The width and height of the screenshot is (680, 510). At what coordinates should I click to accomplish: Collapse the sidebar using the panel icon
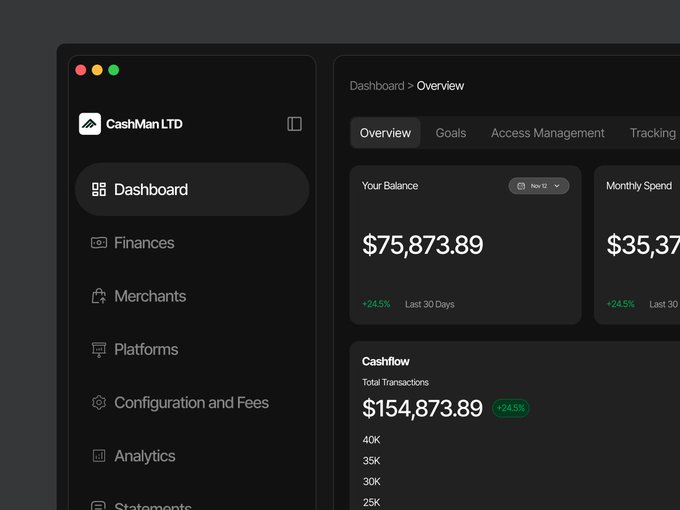[x=294, y=124]
